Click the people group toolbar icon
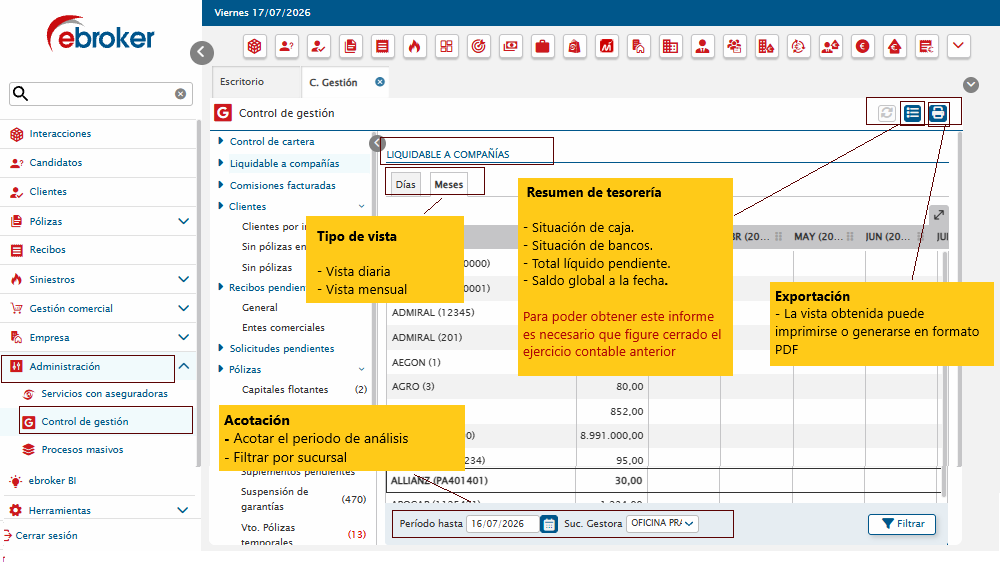This screenshot has width=1000, height=562. pyautogui.click(x=735, y=47)
